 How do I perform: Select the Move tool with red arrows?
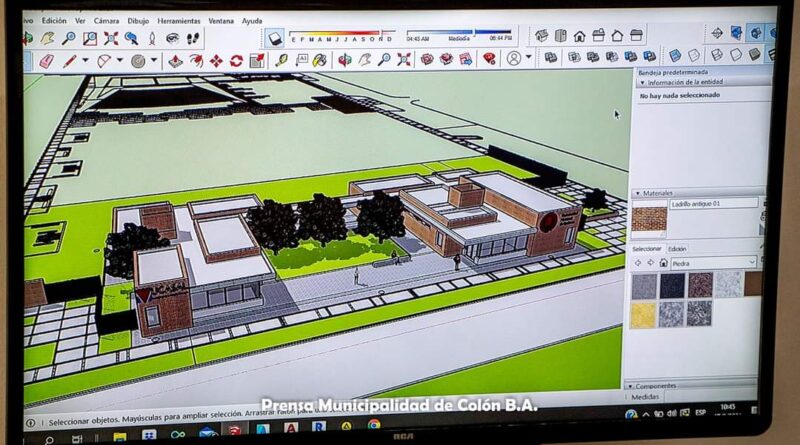pos(216,61)
